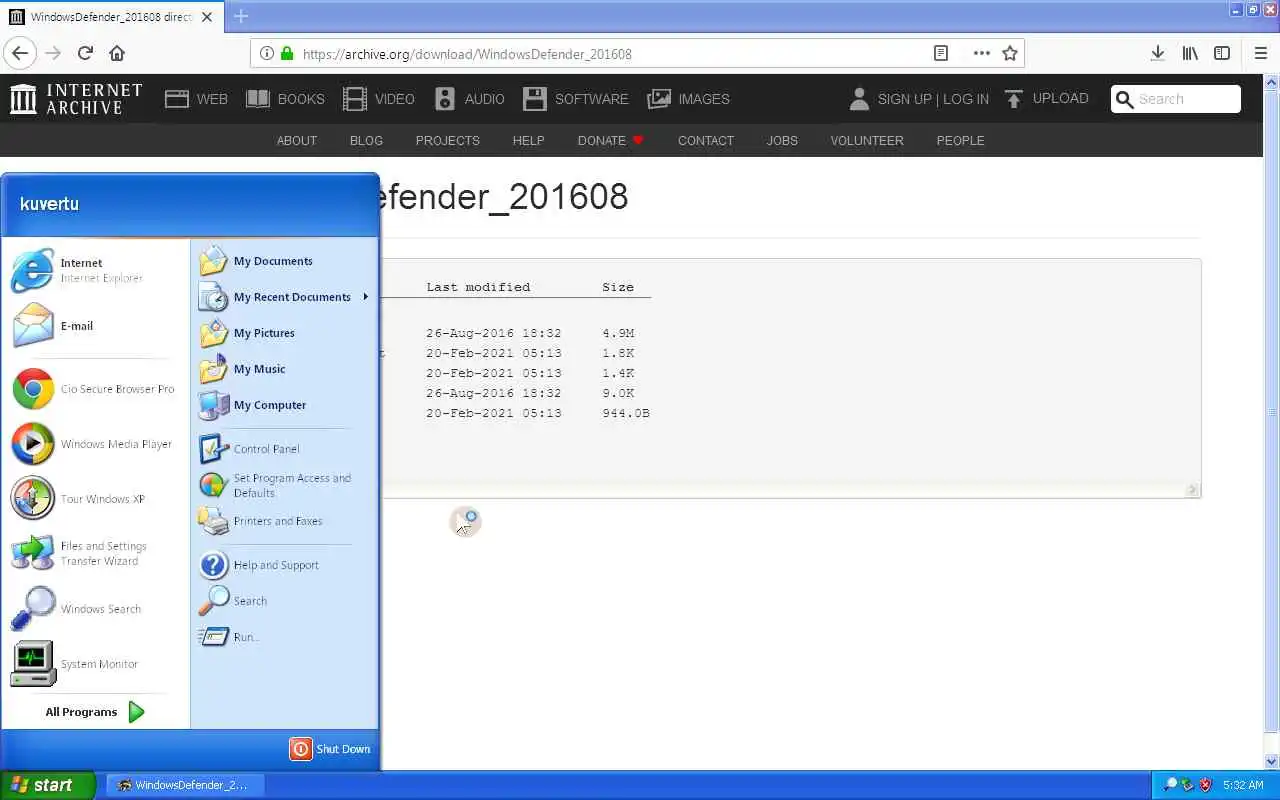1280x800 pixels.
Task: Click the 944.0B size cell
Action: click(x=626, y=413)
